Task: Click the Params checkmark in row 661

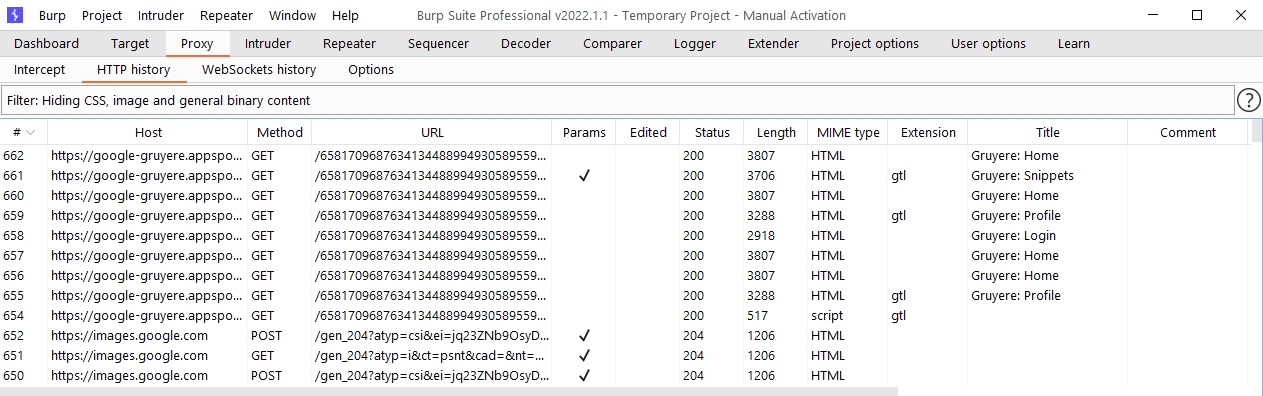Action: [584, 175]
